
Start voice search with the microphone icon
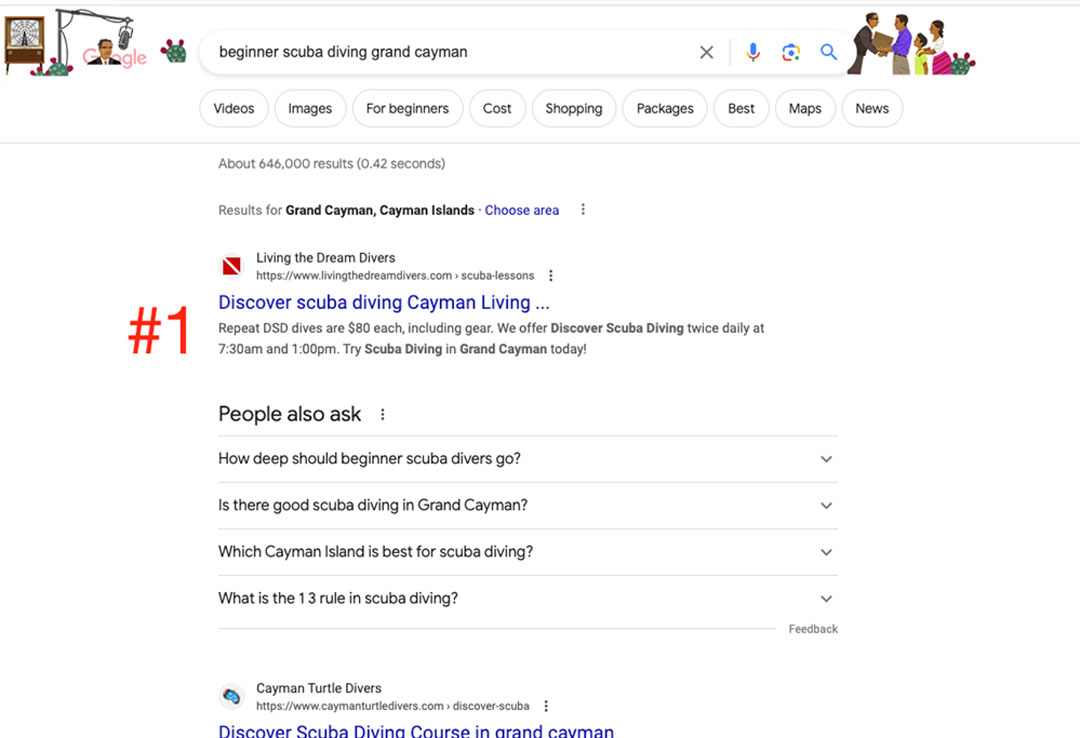753,52
